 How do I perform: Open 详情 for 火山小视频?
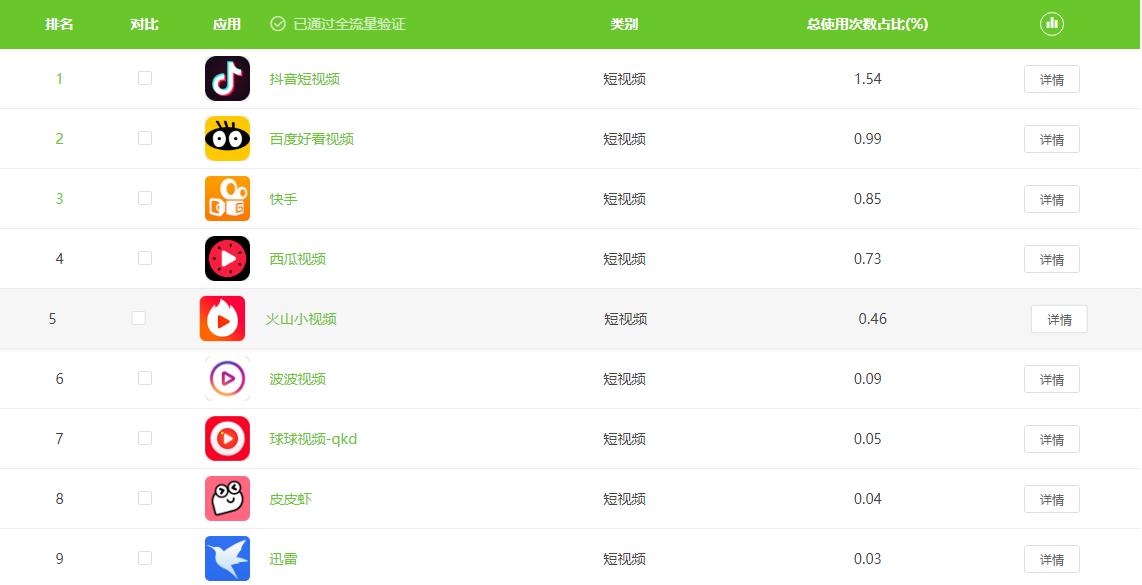click(1058, 319)
